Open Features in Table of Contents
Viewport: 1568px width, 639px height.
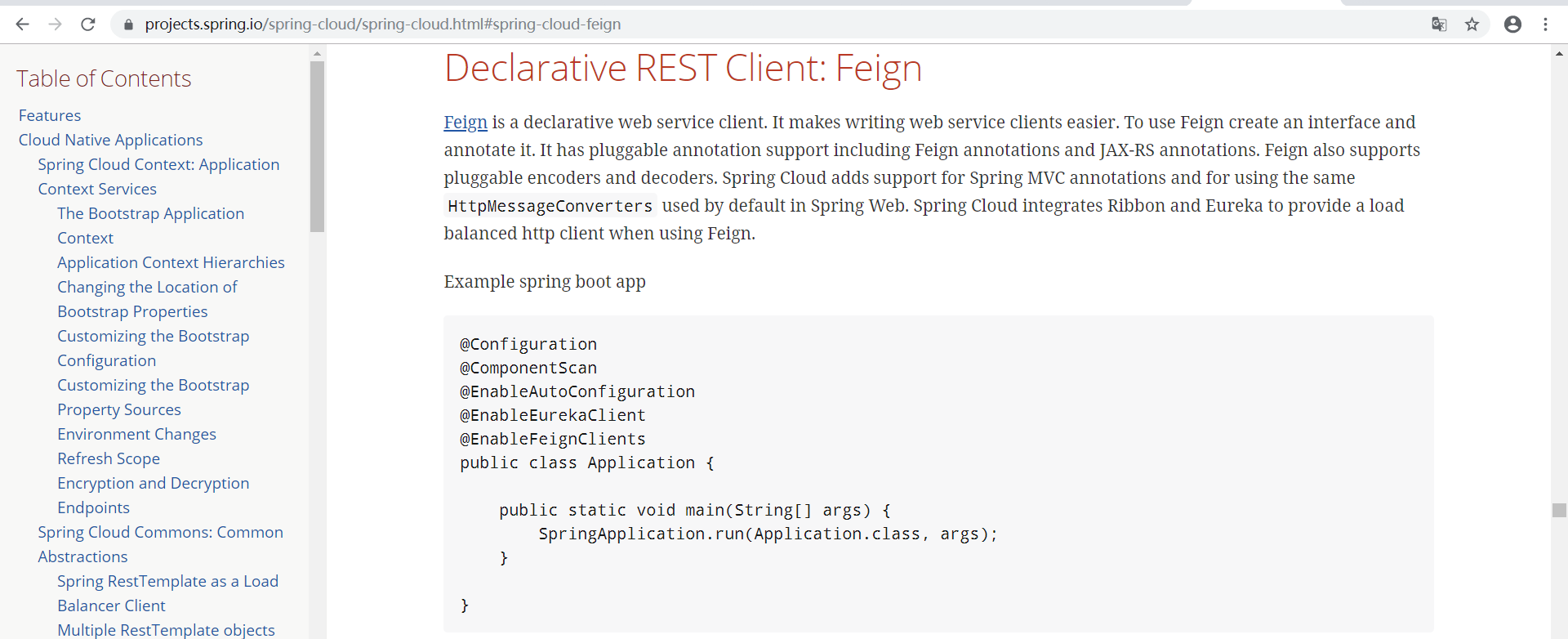[x=50, y=115]
